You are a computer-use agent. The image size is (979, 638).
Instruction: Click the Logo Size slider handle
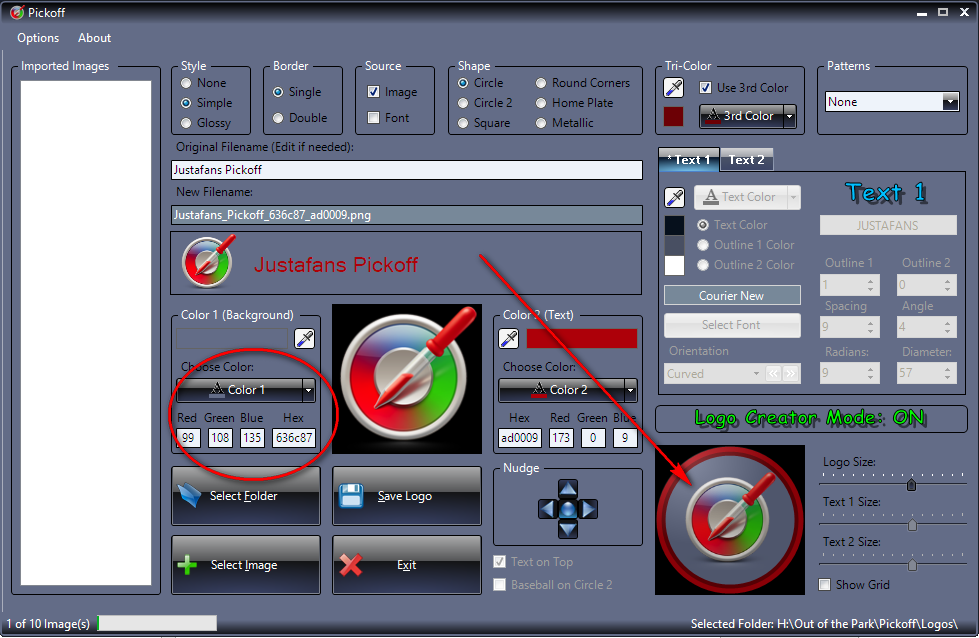tap(911, 485)
